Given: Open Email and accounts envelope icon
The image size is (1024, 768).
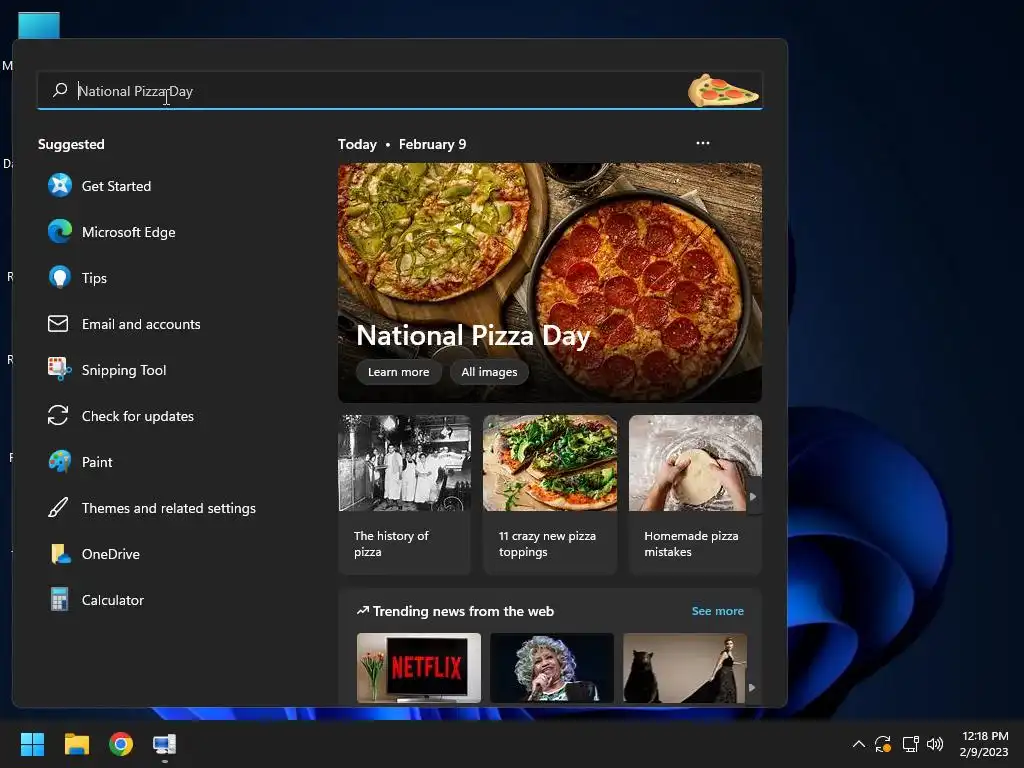Looking at the screenshot, I should click(58, 323).
